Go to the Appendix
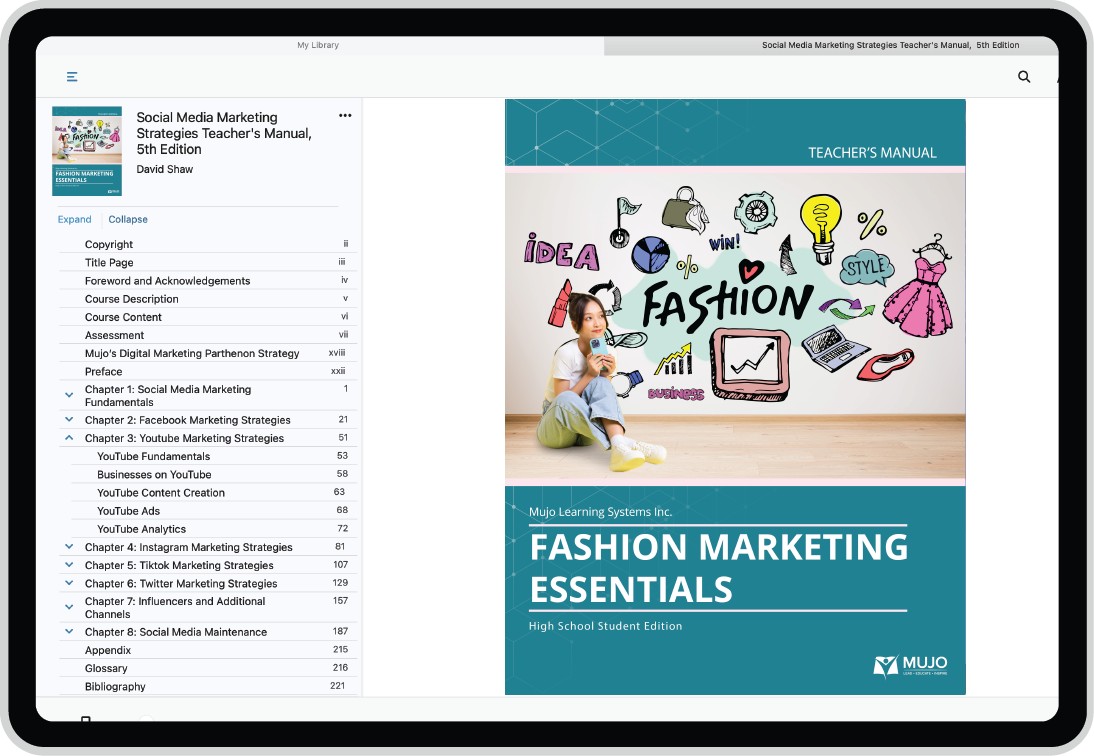This screenshot has height=756, width=1094. (x=107, y=650)
